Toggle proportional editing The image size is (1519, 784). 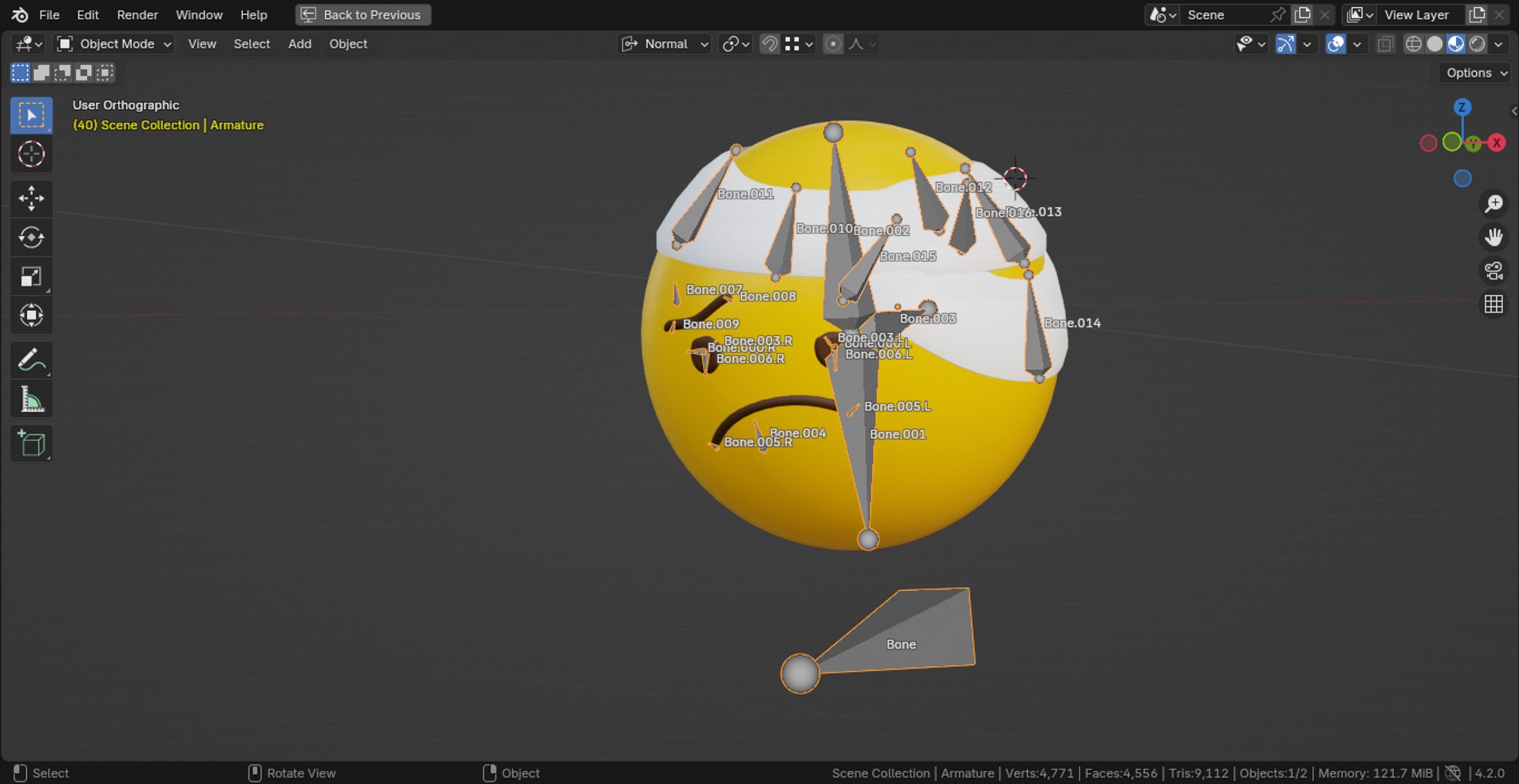click(832, 44)
